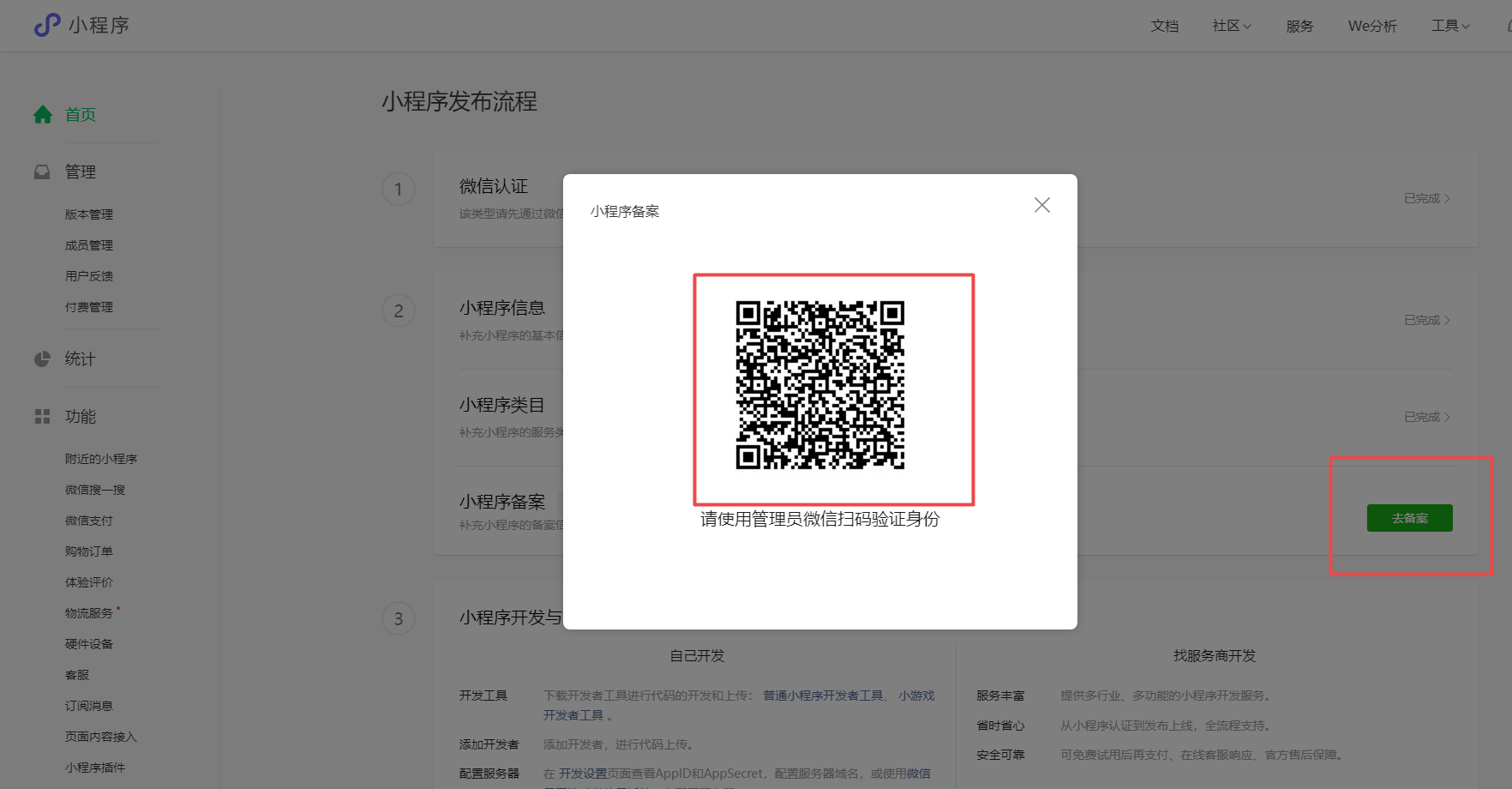Viewport: 1512px width, 789px height.
Task: Open 体验评价 in the sidebar
Action: [89, 582]
